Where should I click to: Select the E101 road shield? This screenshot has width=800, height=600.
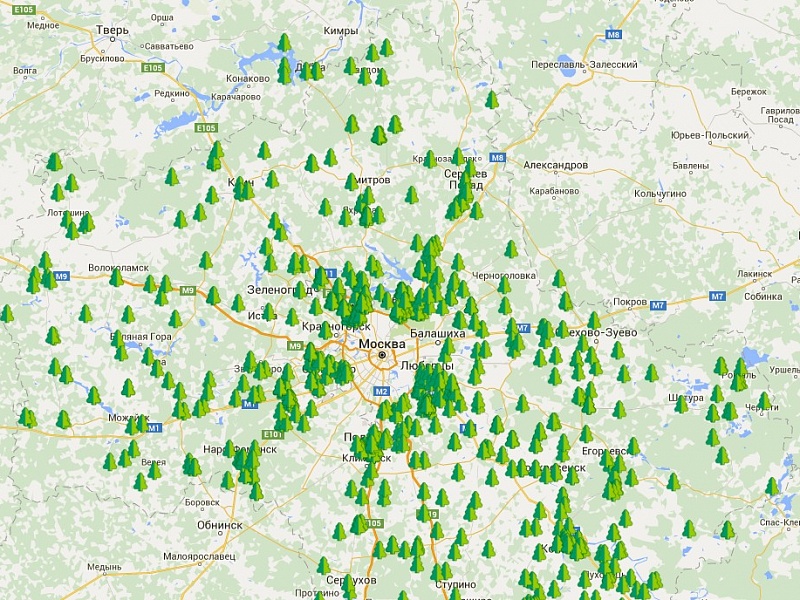click(272, 434)
